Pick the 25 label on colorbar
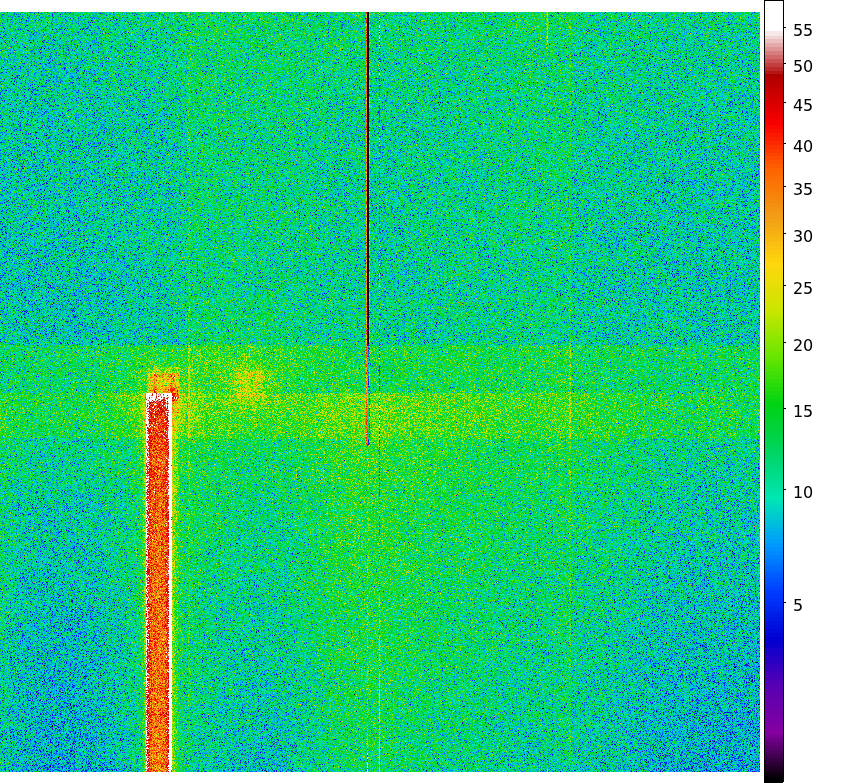This screenshot has width=868, height=783. (x=802, y=289)
